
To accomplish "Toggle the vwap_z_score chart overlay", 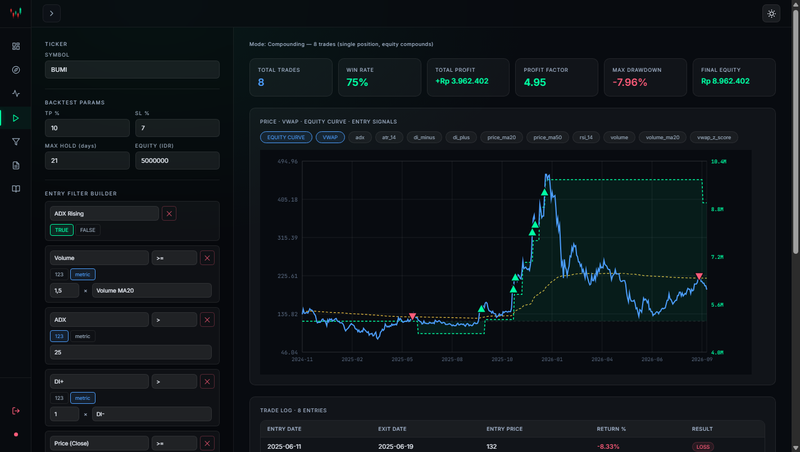I will tap(714, 137).
